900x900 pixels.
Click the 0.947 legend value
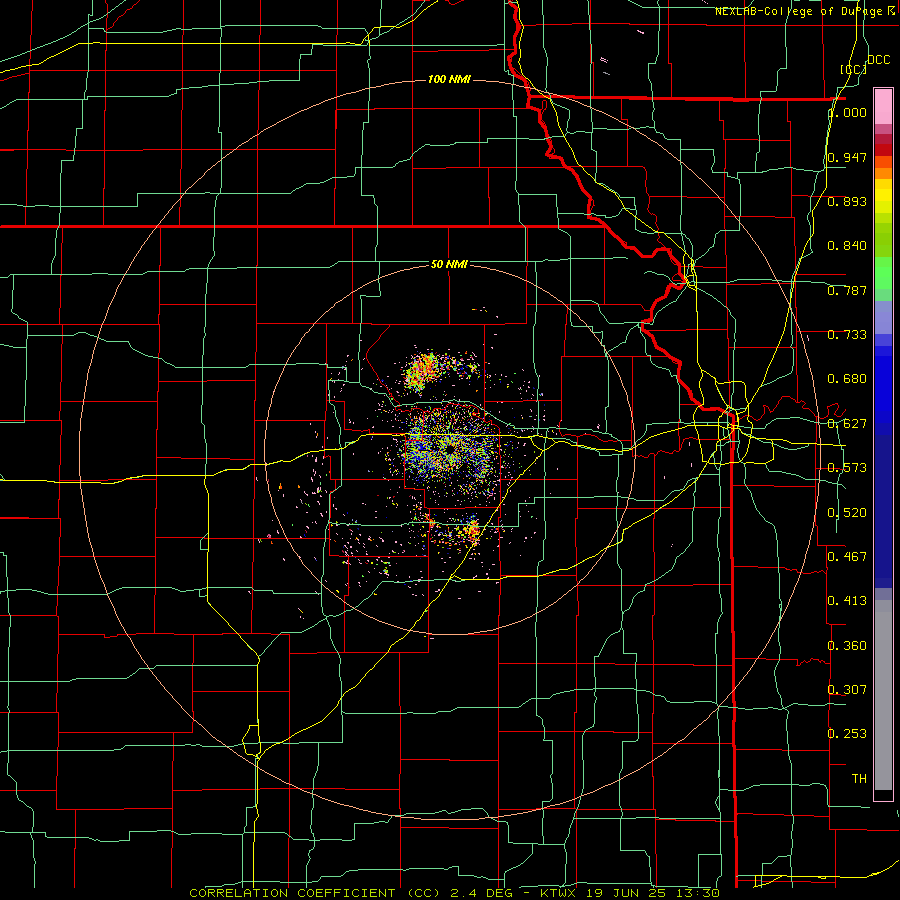847,157
